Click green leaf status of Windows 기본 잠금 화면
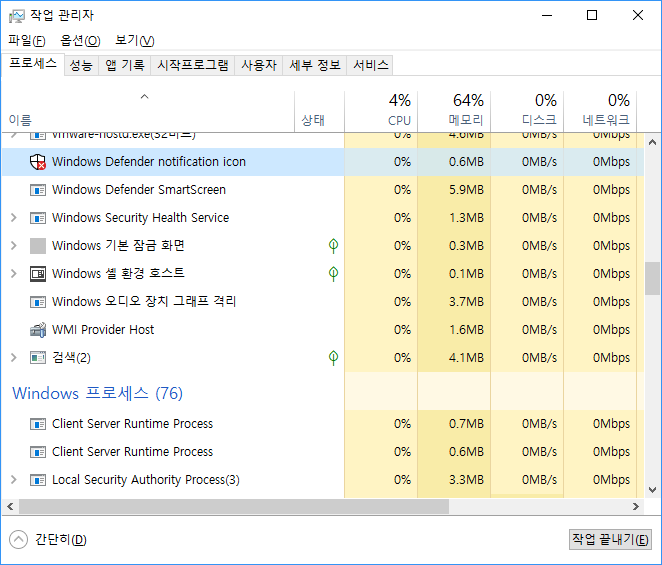The width and height of the screenshot is (662, 565). (x=333, y=246)
